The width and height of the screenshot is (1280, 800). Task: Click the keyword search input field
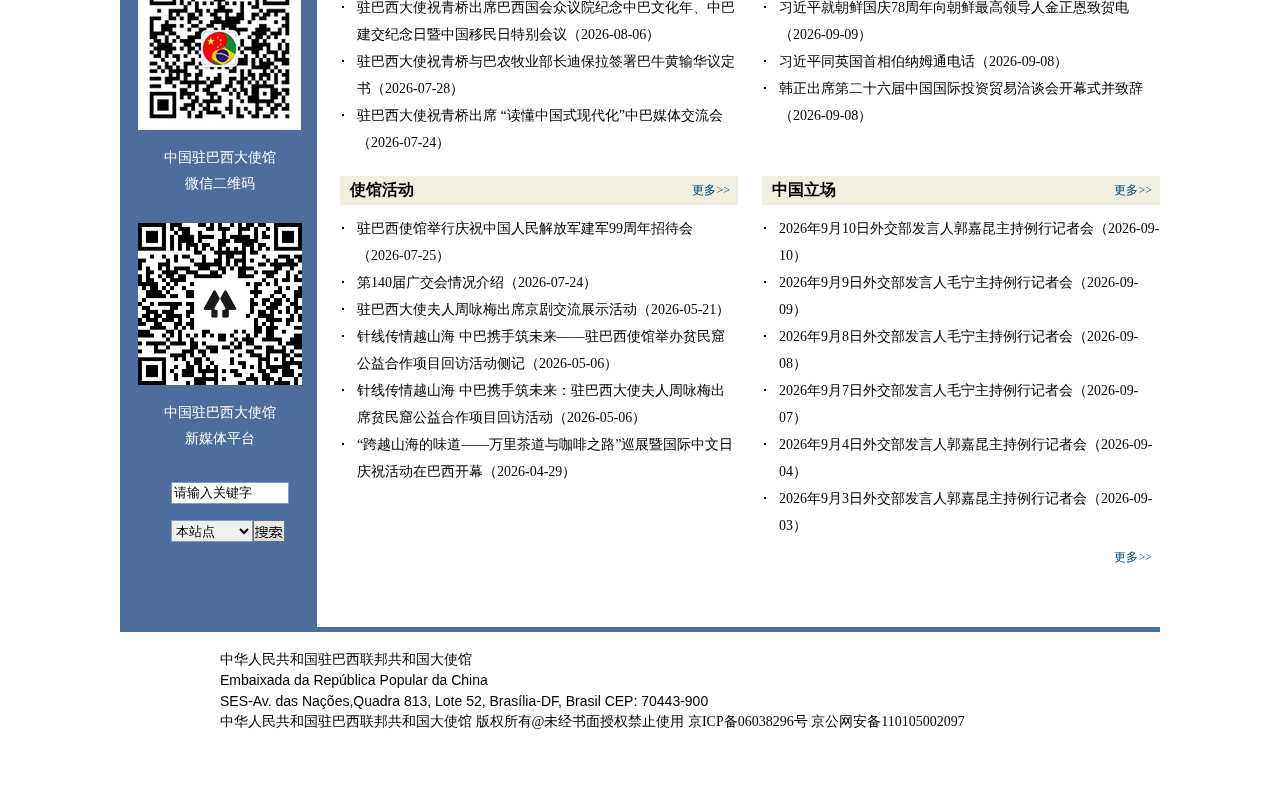[x=230, y=493]
